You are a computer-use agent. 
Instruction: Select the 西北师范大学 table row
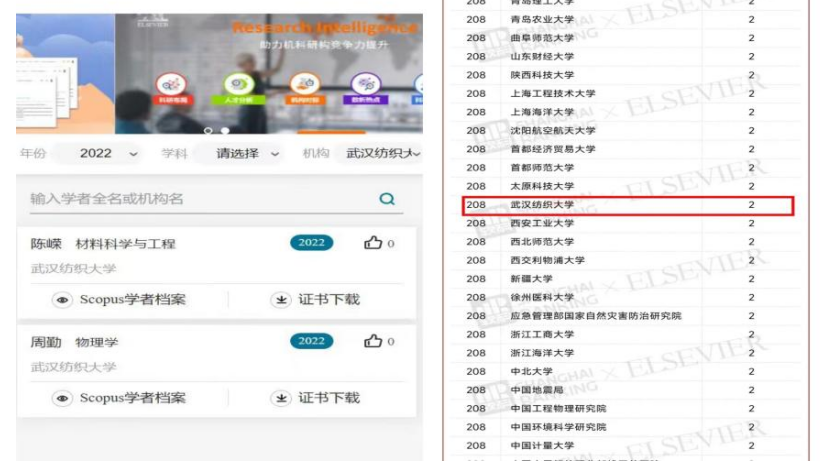pyautogui.click(x=627, y=242)
